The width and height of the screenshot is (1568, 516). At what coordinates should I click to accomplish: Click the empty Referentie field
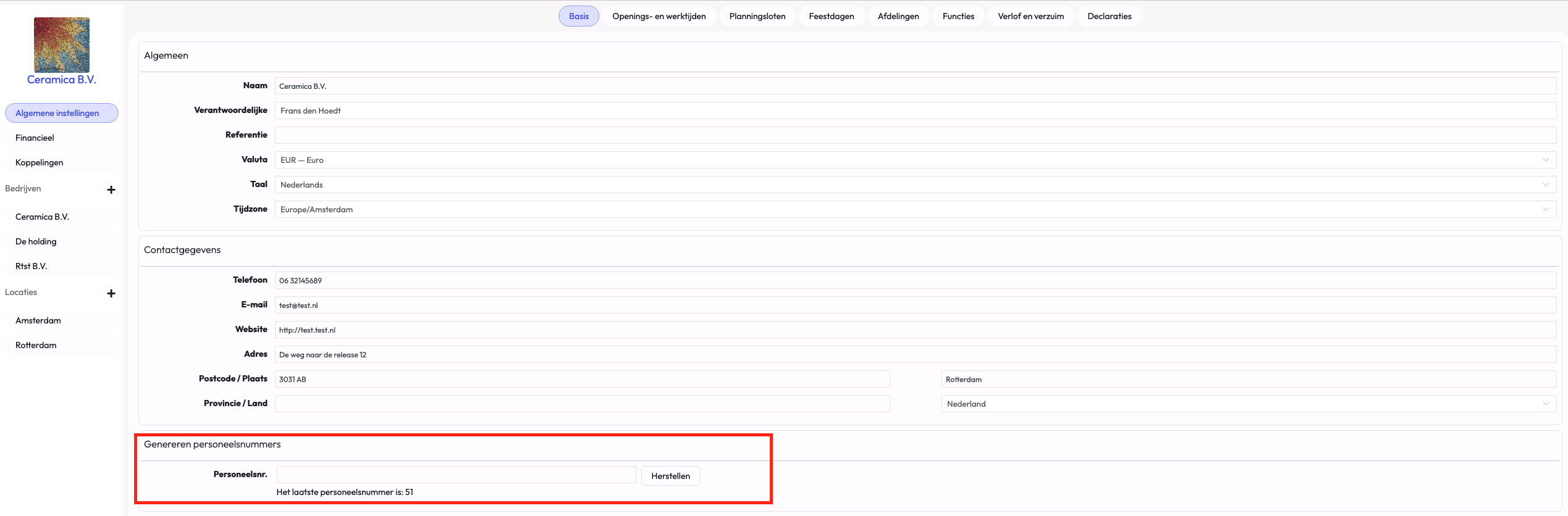(x=916, y=135)
